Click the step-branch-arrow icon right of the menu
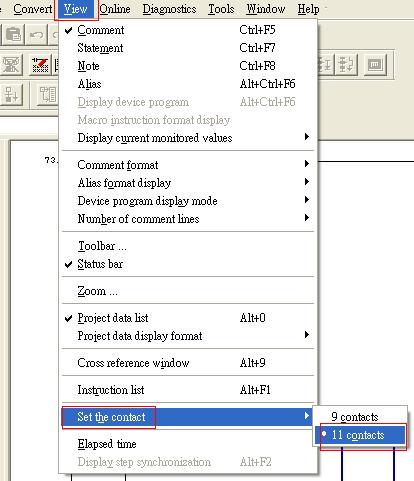Viewport: 414px width, 481px height. coord(346,64)
